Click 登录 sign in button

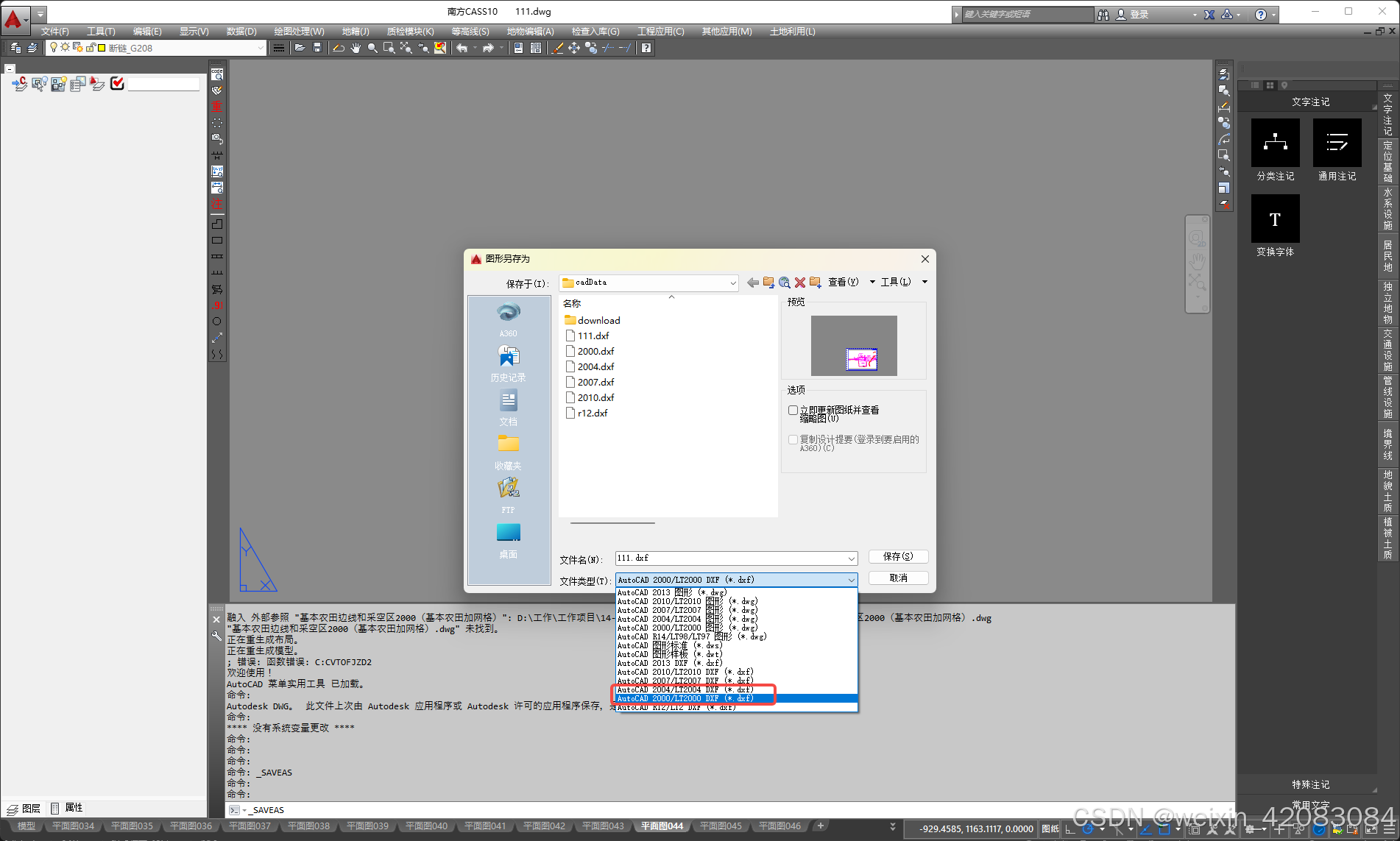pos(1133,15)
